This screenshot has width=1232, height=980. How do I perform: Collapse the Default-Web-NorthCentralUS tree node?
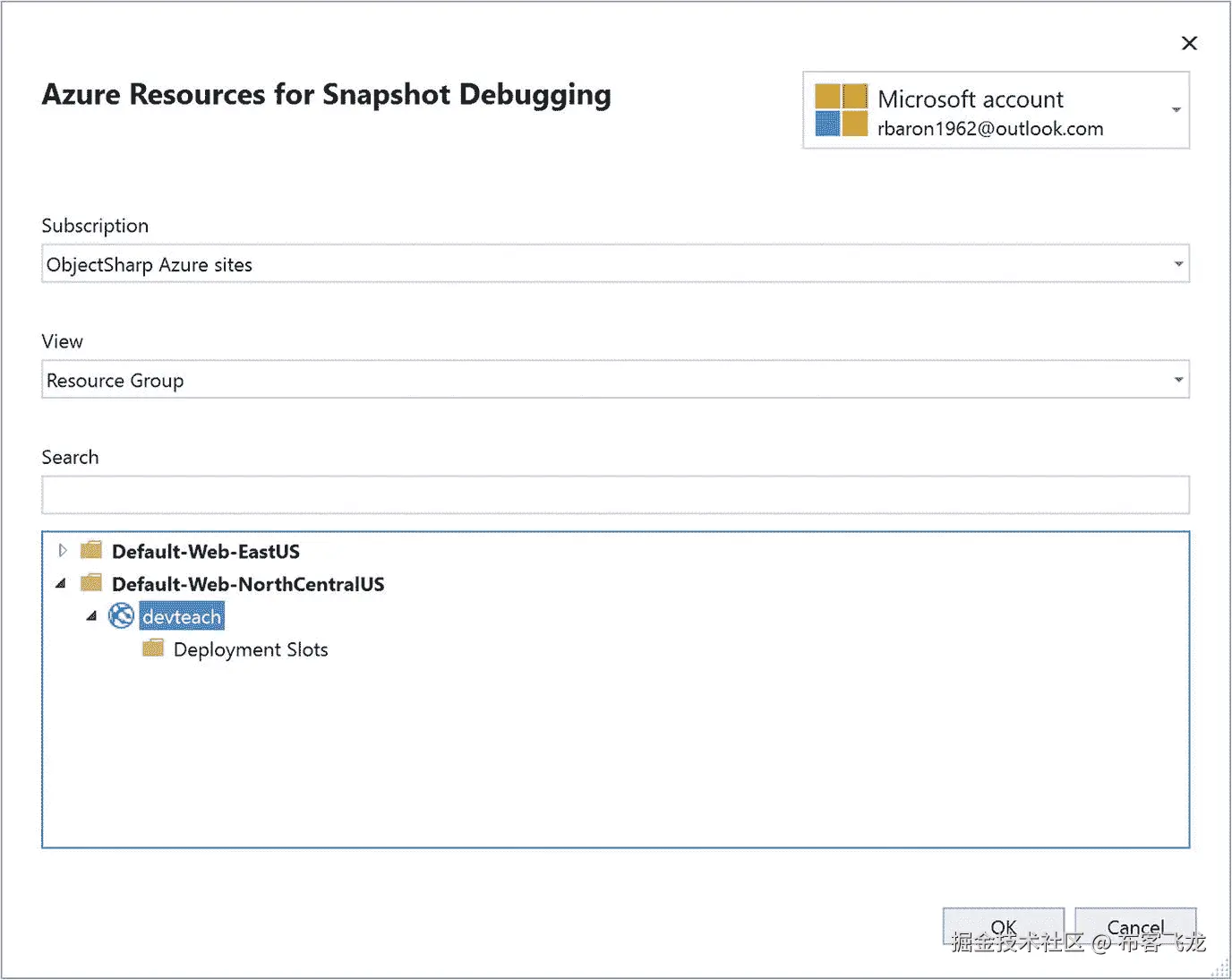(x=61, y=584)
